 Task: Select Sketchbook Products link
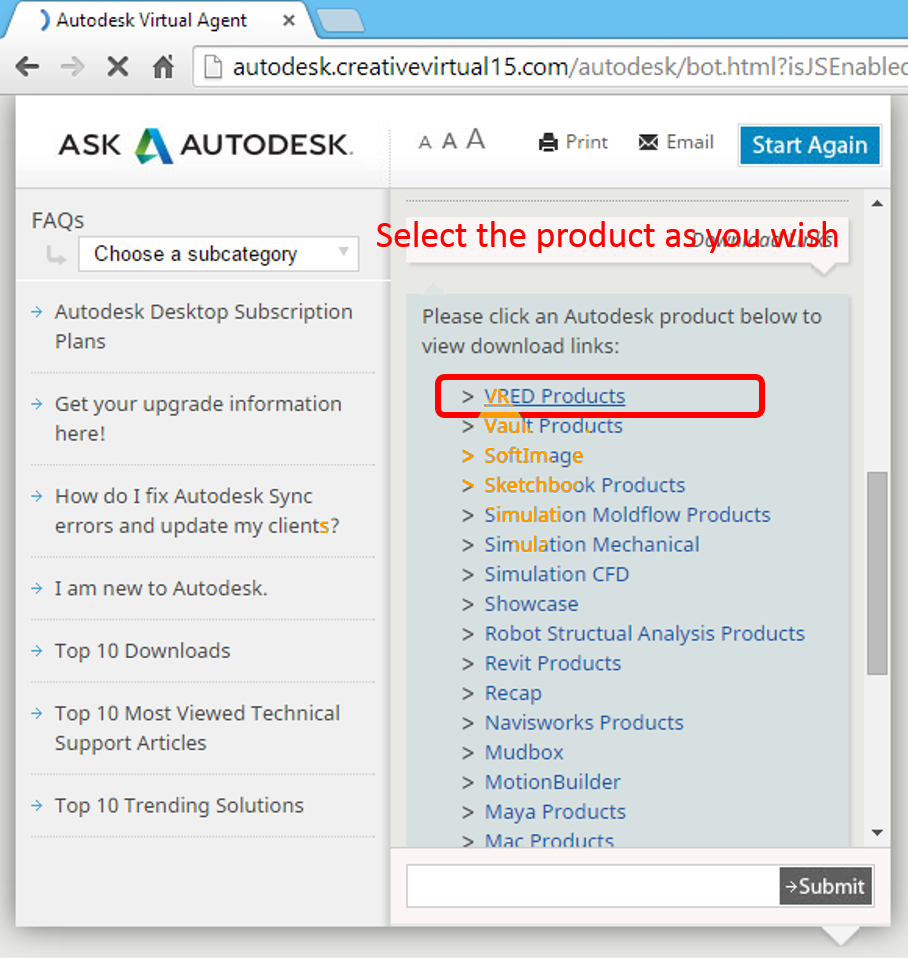[584, 485]
